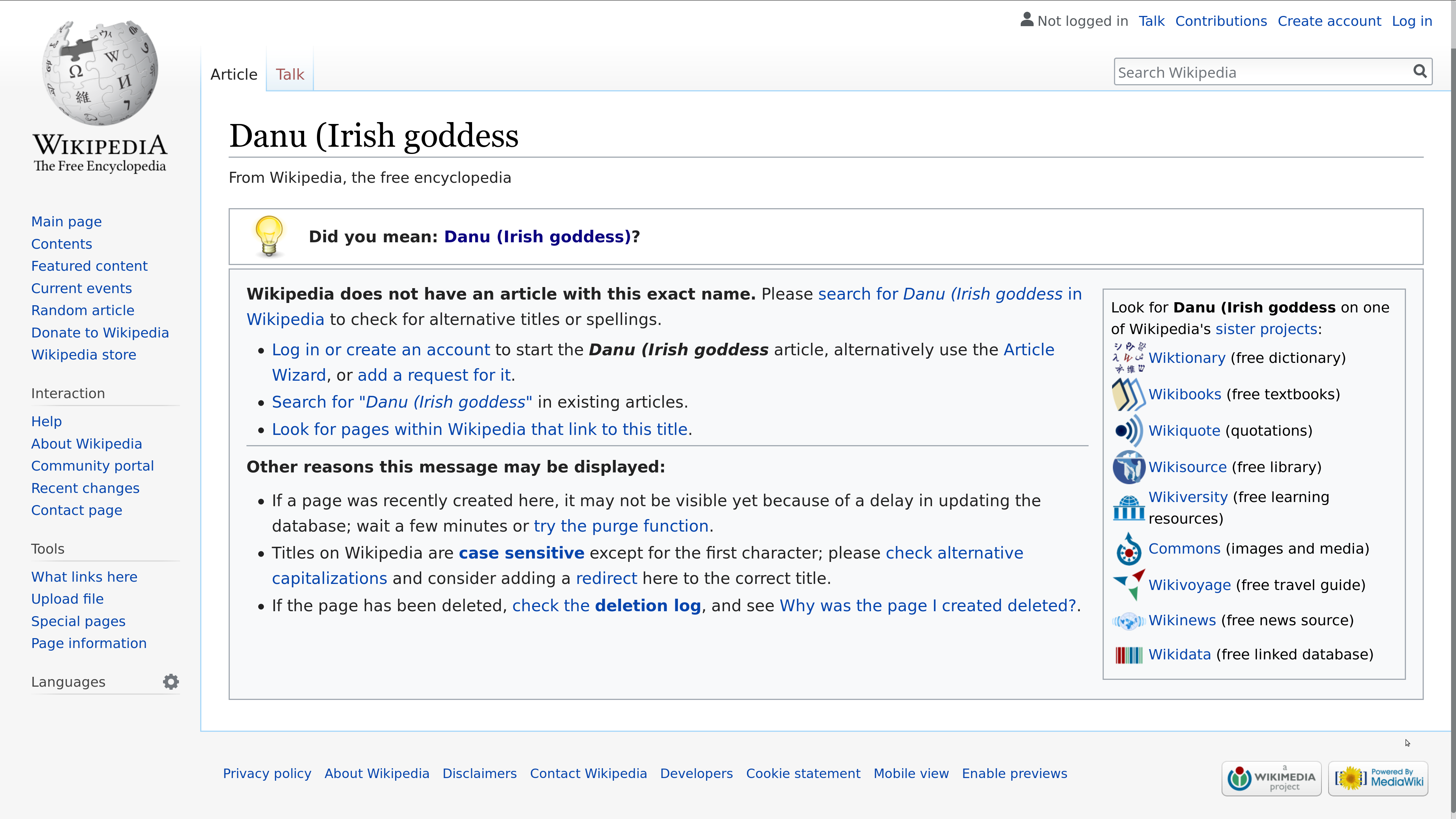Click the user icon beside Not logged in
This screenshot has width=1456, height=819.
(x=1026, y=20)
